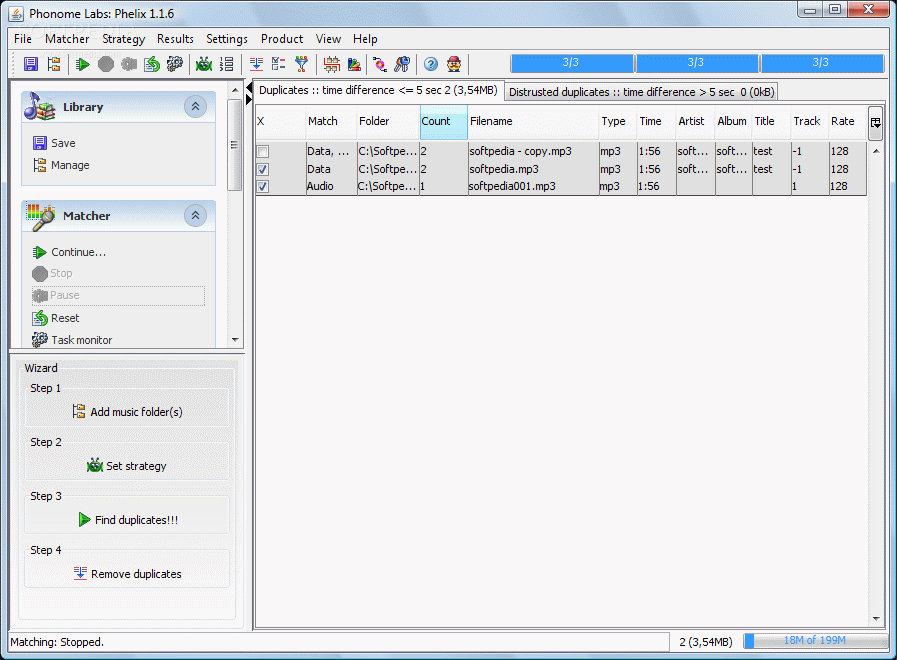Uncheck the softpedia001.mp3 row checkbox

click(x=263, y=186)
